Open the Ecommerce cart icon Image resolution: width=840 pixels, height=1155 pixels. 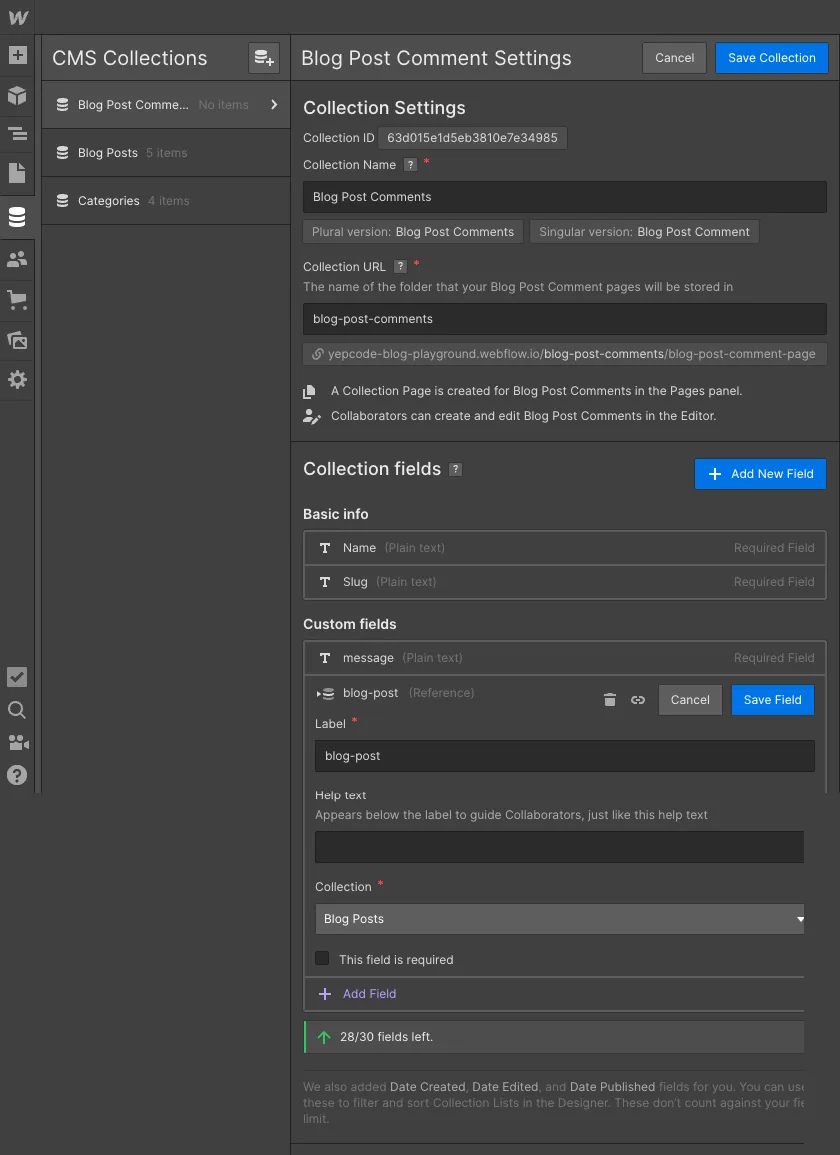(17, 299)
